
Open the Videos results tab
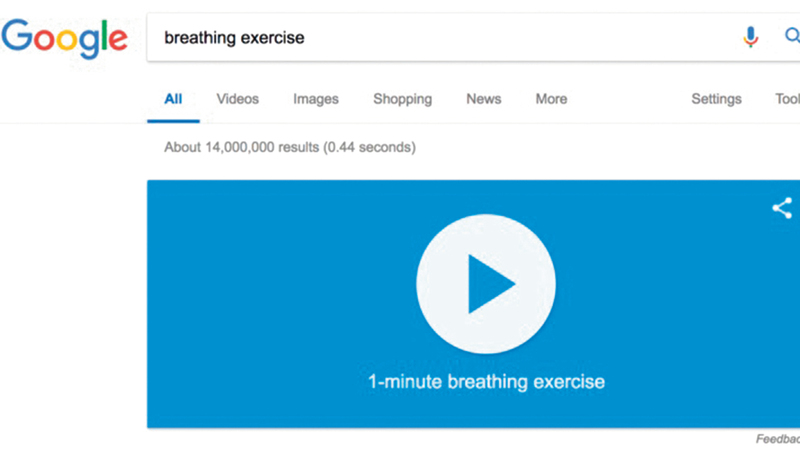pos(237,99)
